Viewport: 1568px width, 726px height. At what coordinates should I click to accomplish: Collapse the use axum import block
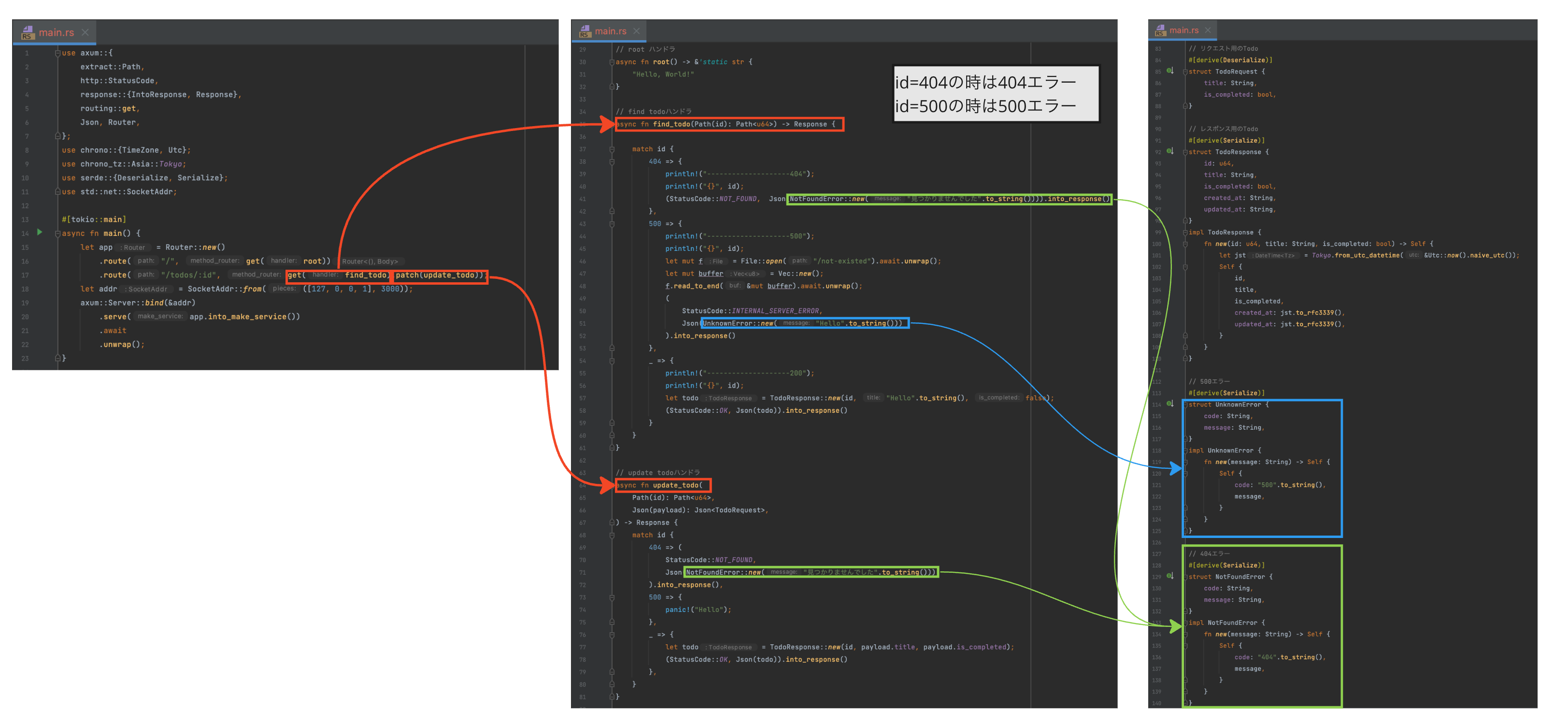pos(58,53)
